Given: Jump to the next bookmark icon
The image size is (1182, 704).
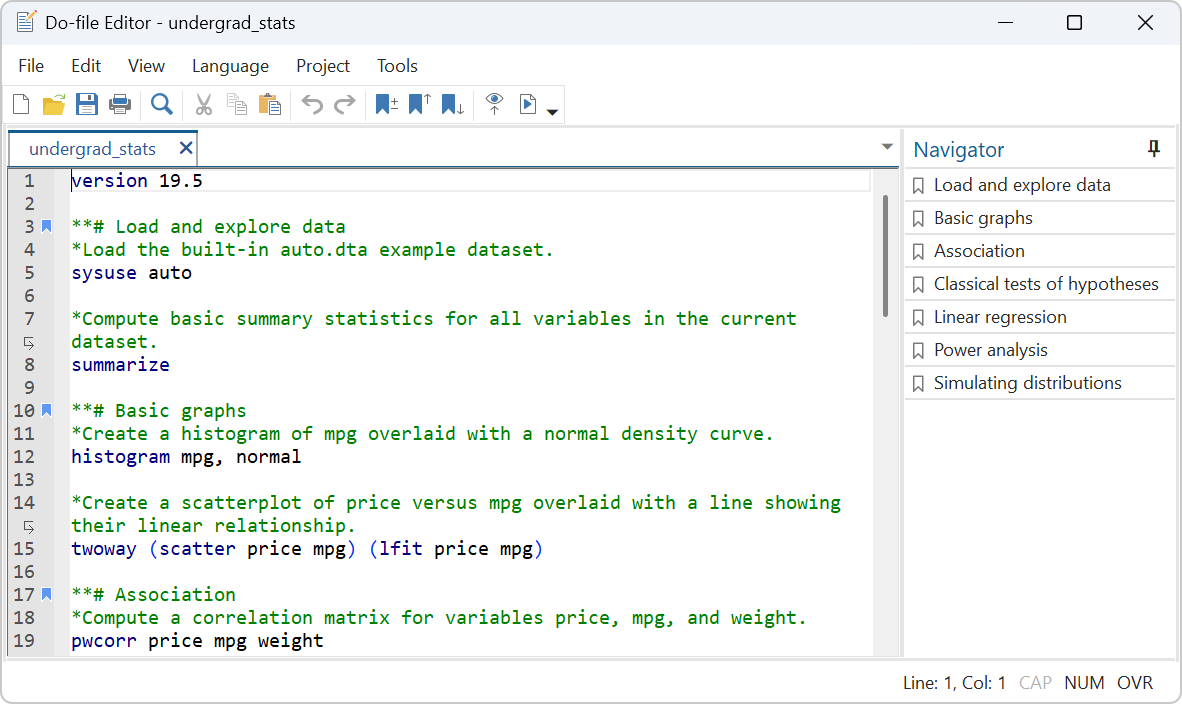Looking at the screenshot, I should 453,104.
